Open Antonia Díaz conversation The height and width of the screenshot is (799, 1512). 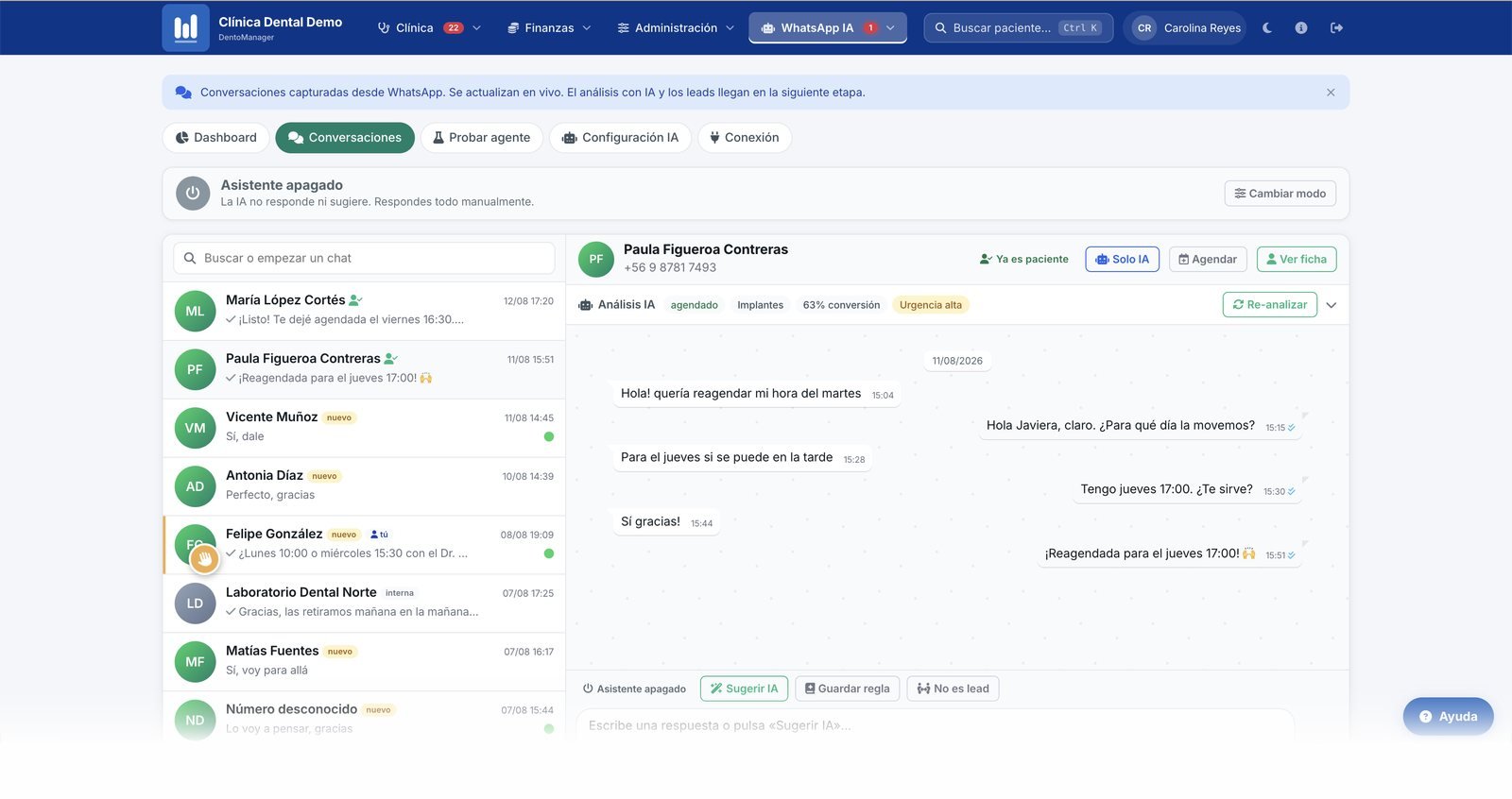tap(364, 486)
